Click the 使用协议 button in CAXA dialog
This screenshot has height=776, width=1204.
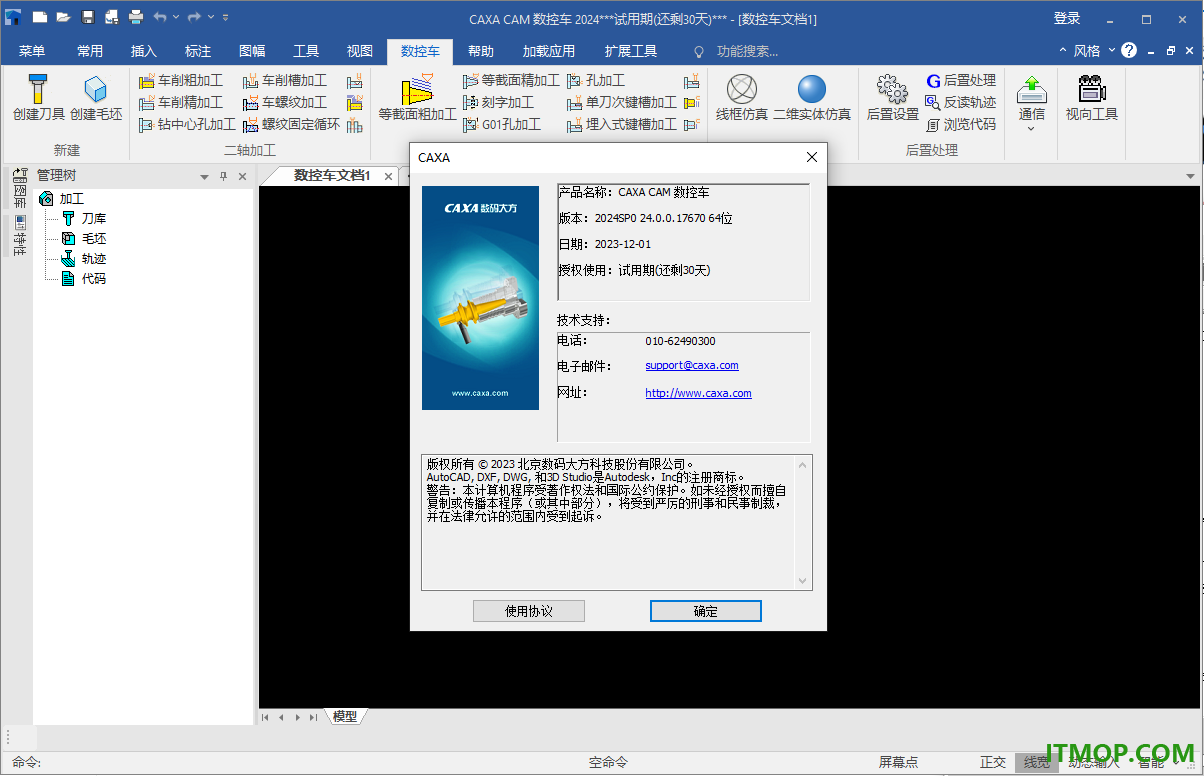(529, 611)
